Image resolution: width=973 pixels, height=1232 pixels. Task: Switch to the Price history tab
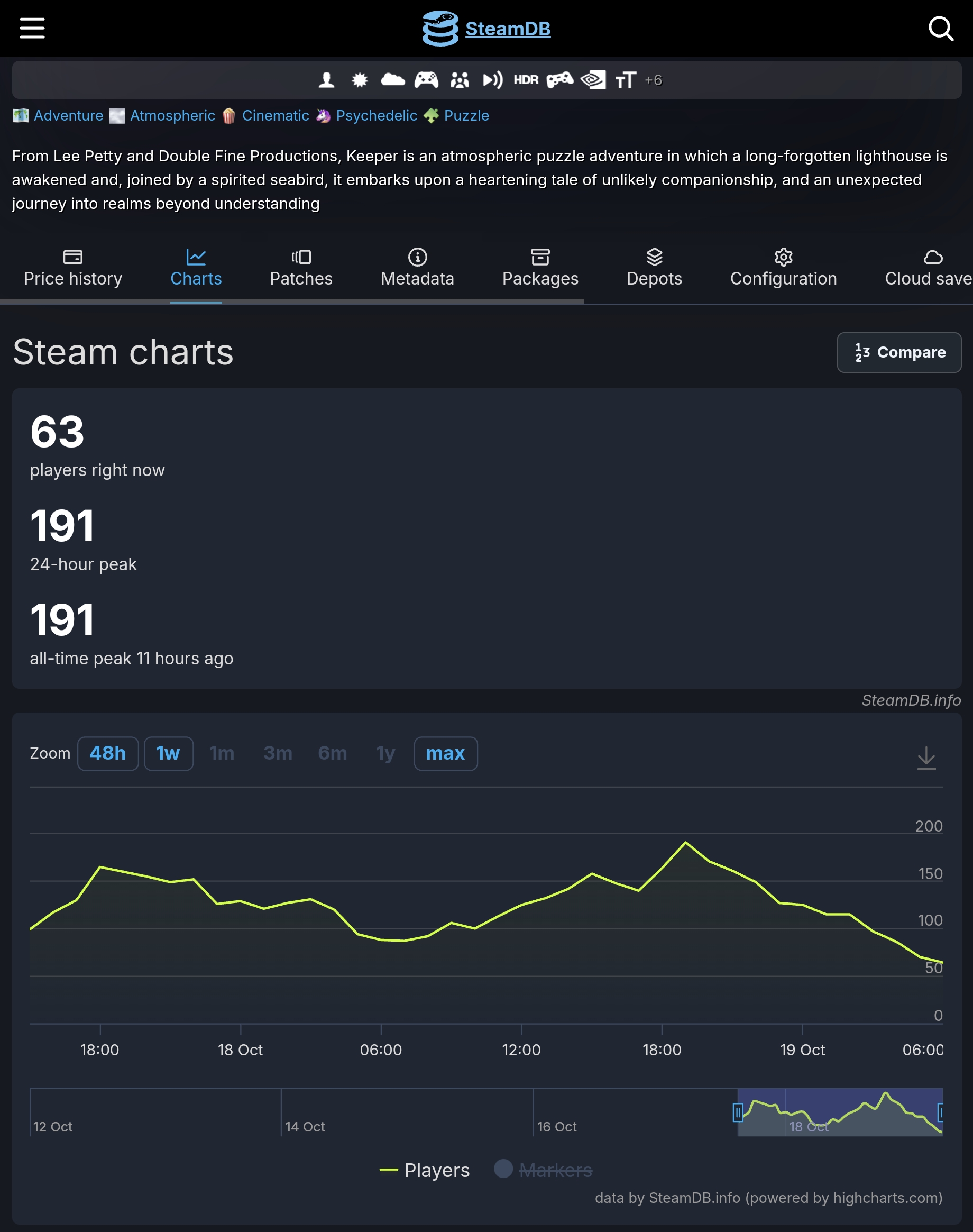point(73,268)
